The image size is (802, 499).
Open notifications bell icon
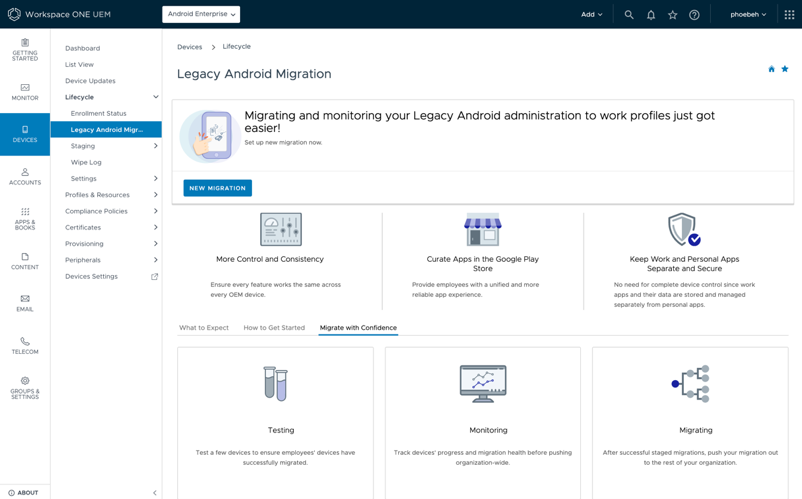coord(651,15)
